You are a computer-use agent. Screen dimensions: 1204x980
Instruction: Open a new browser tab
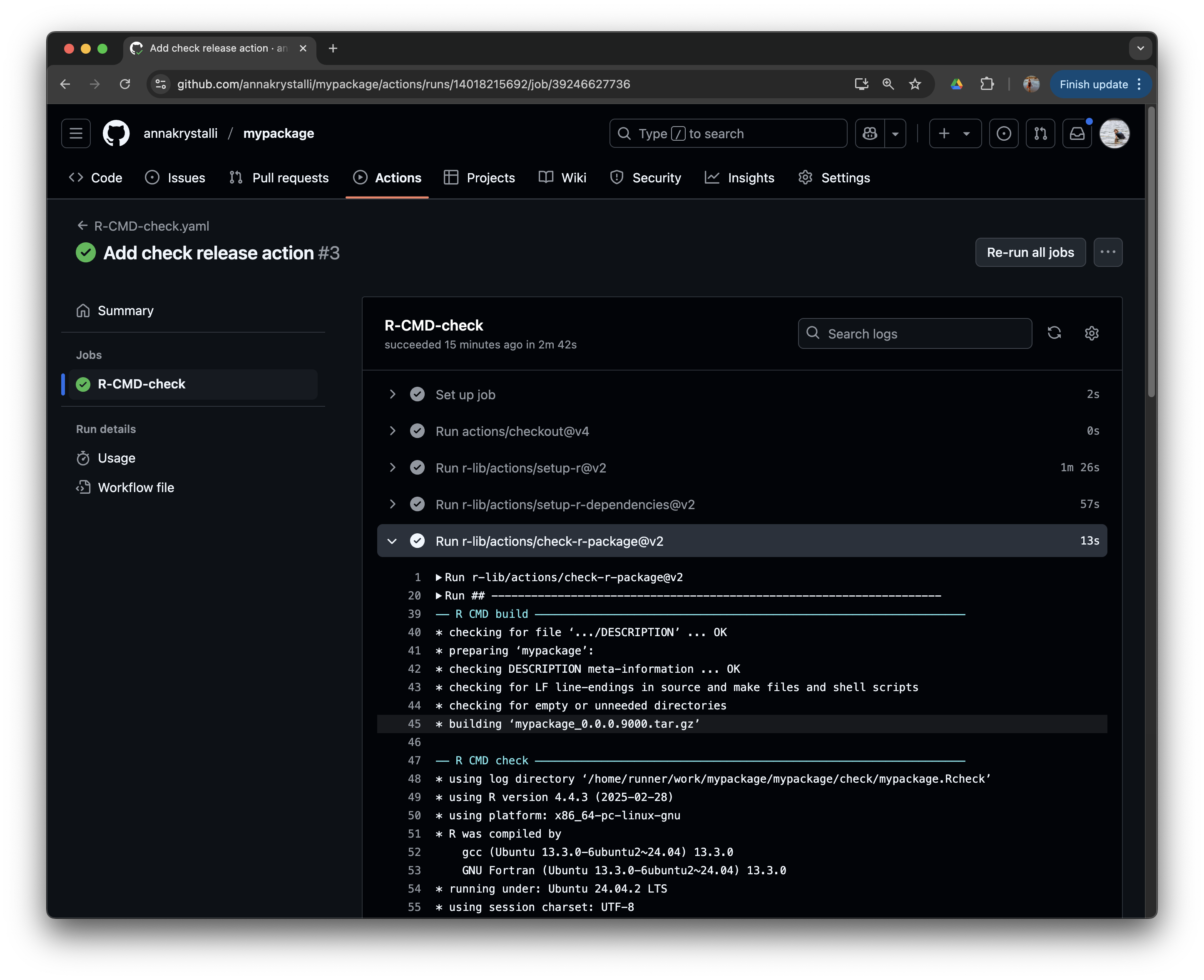[333, 49]
